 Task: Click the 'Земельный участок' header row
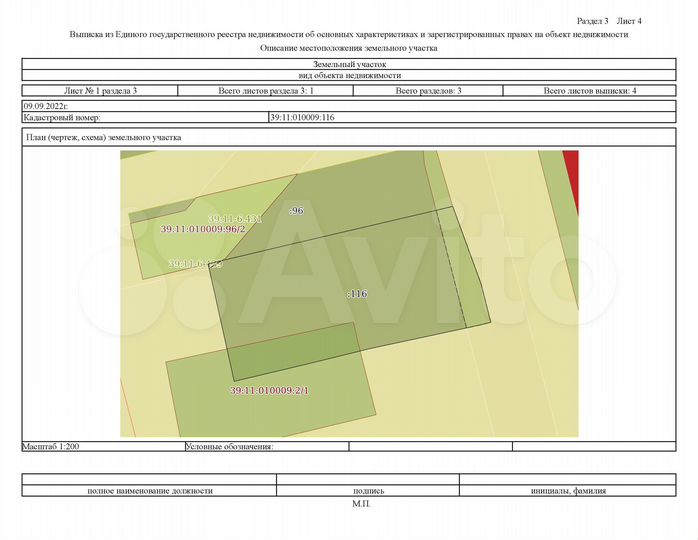pyautogui.click(x=349, y=64)
